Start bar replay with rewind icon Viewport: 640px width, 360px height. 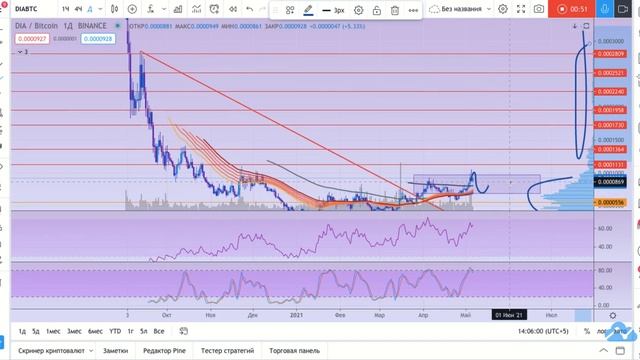(x=233, y=9)
